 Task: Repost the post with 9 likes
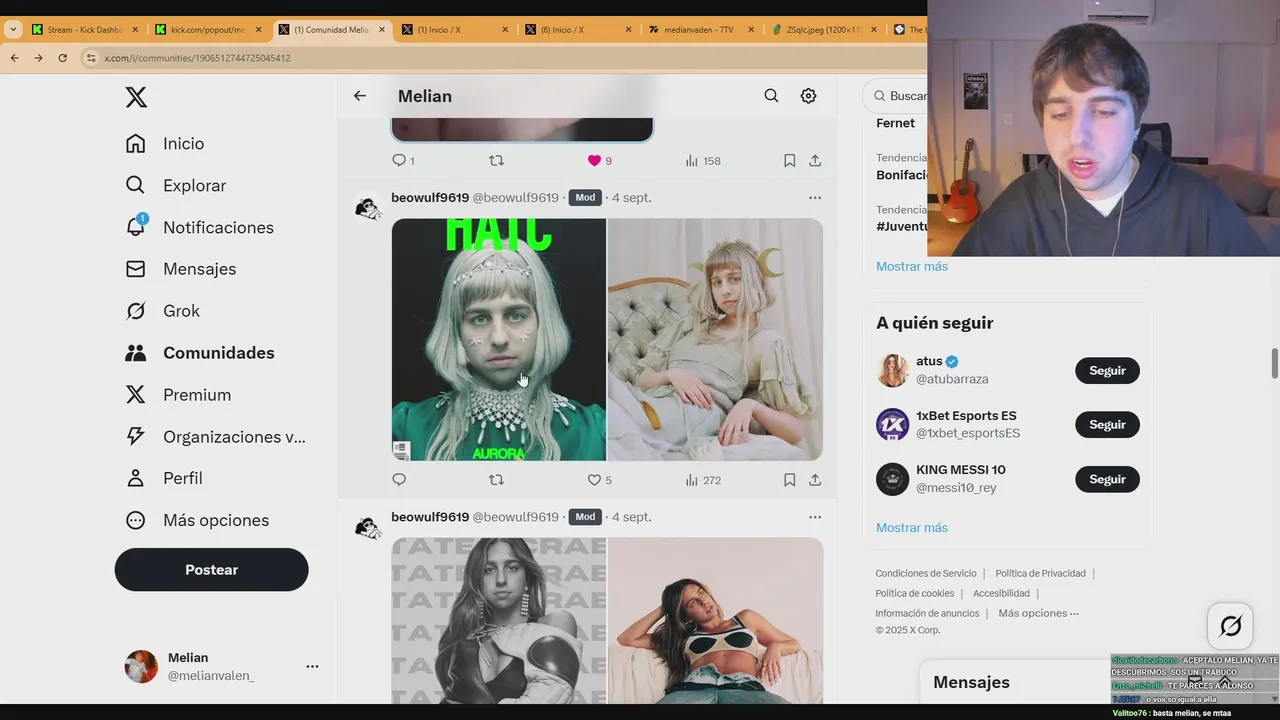click(496, 160)
